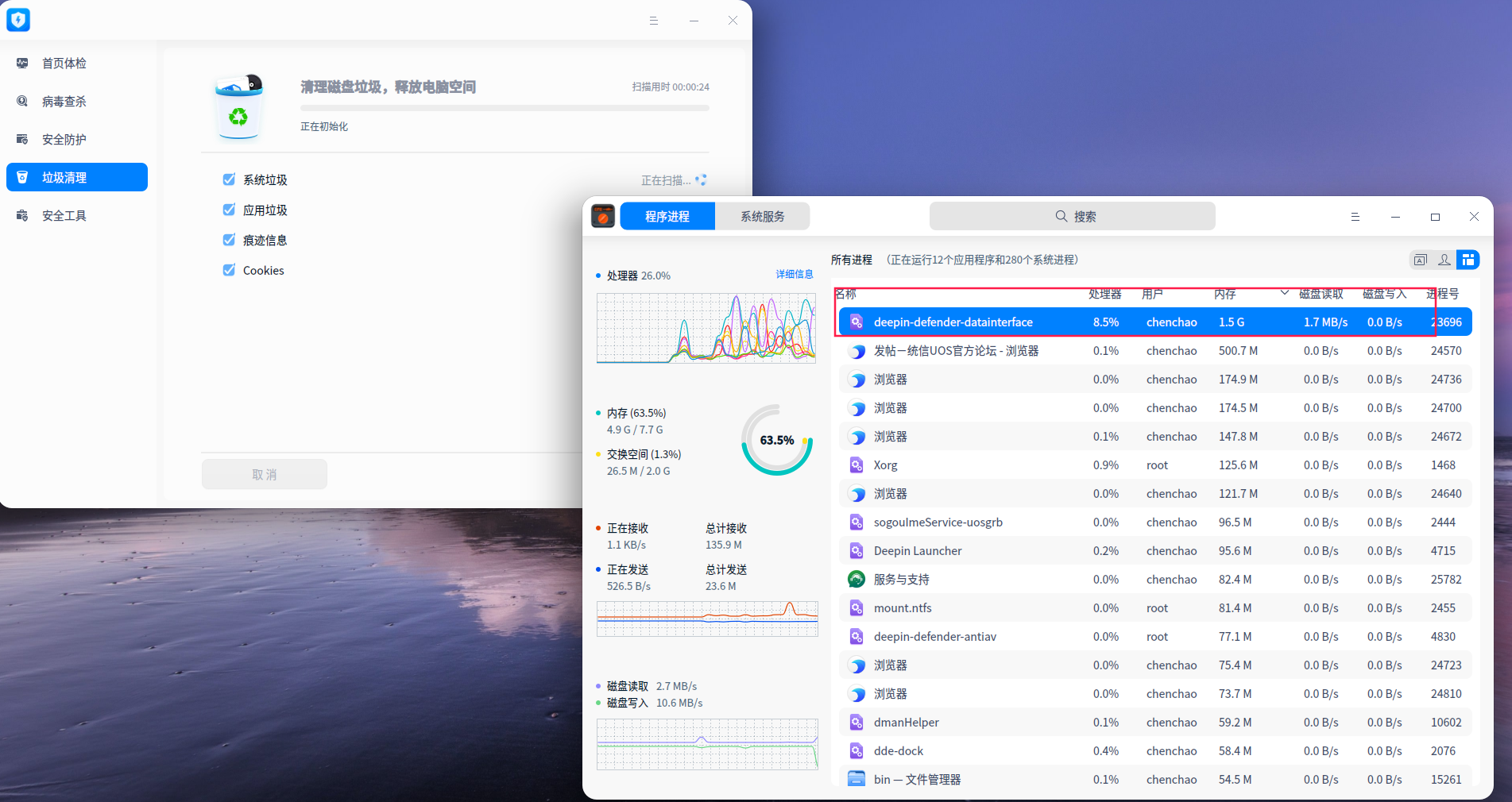Click the 搜索 search field

pos(1072,217)
